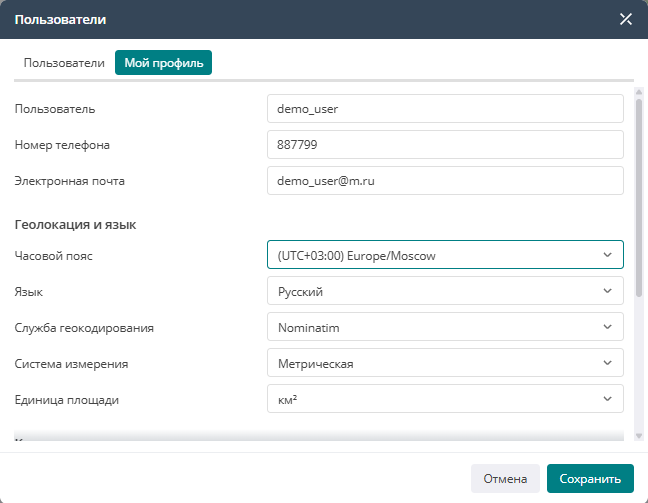The image size is (648, 503).
Task: Click the Отмена button
Action: coord(505,479)
